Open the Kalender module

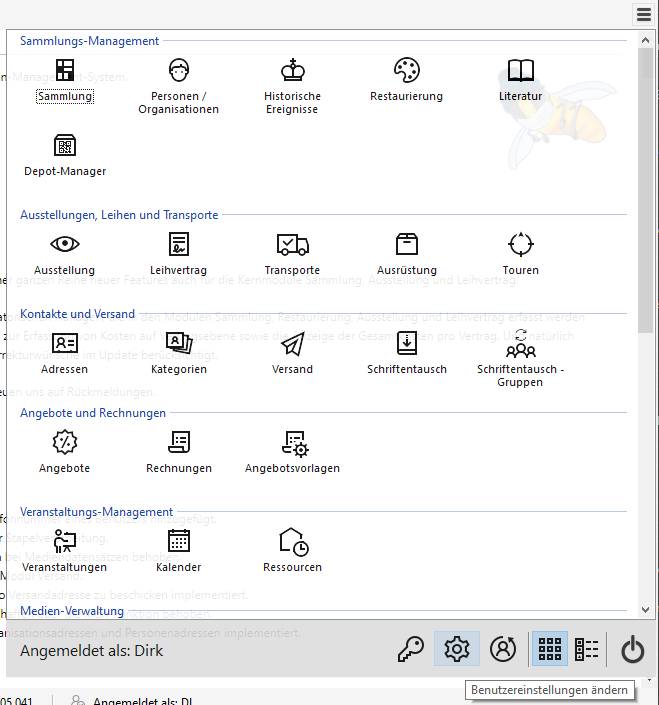[178, 550]
